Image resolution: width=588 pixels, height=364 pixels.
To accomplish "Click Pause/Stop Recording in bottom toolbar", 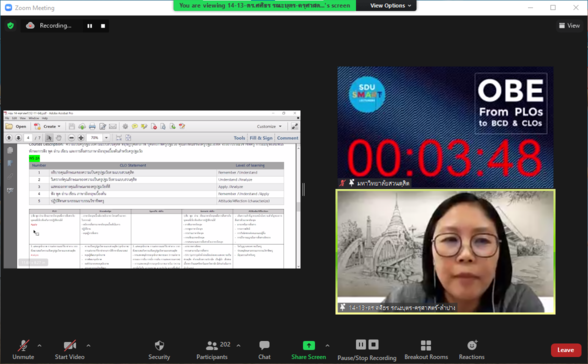I will 367,350.
